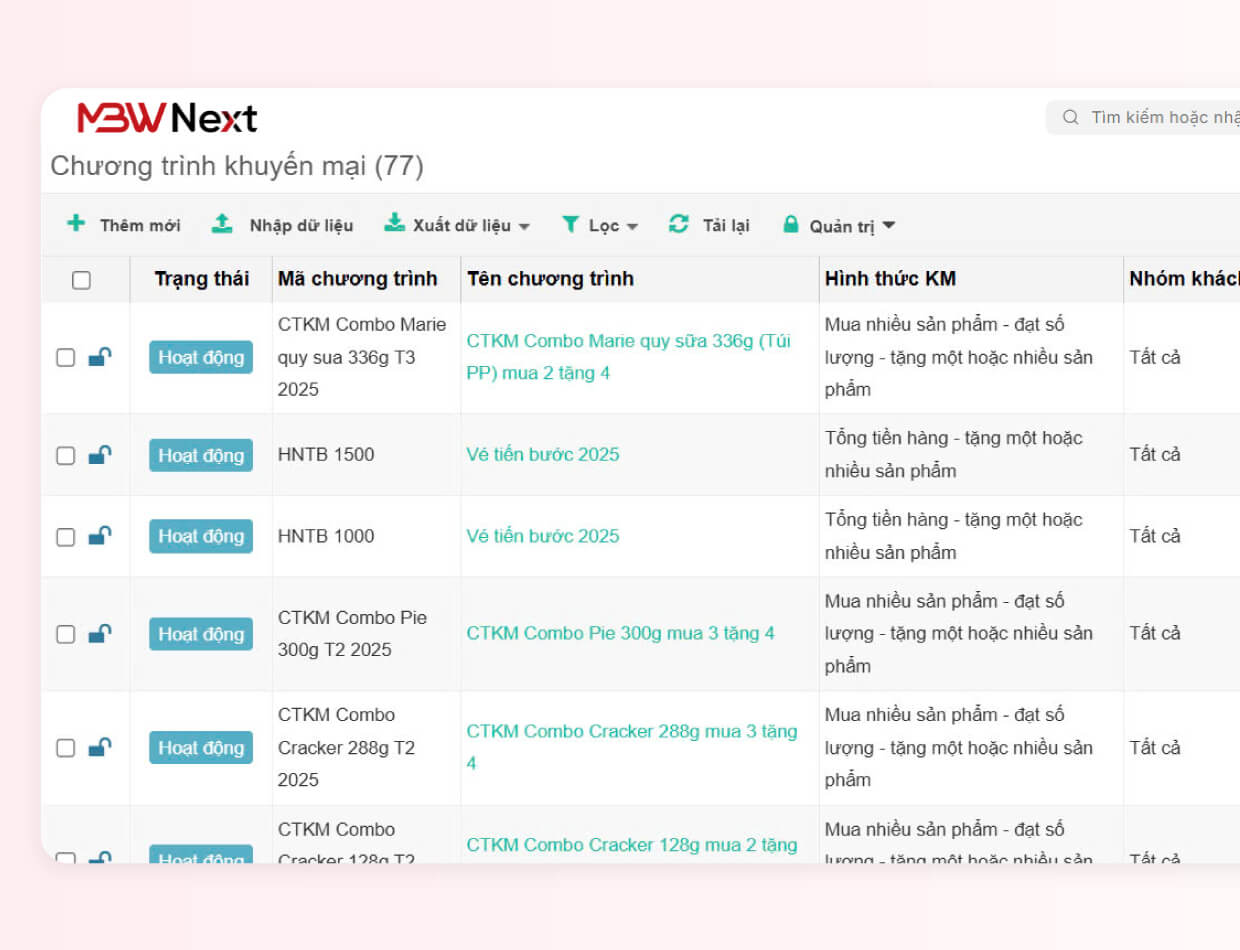Select the checkbox for Combo Cracker 288g row

65,748
